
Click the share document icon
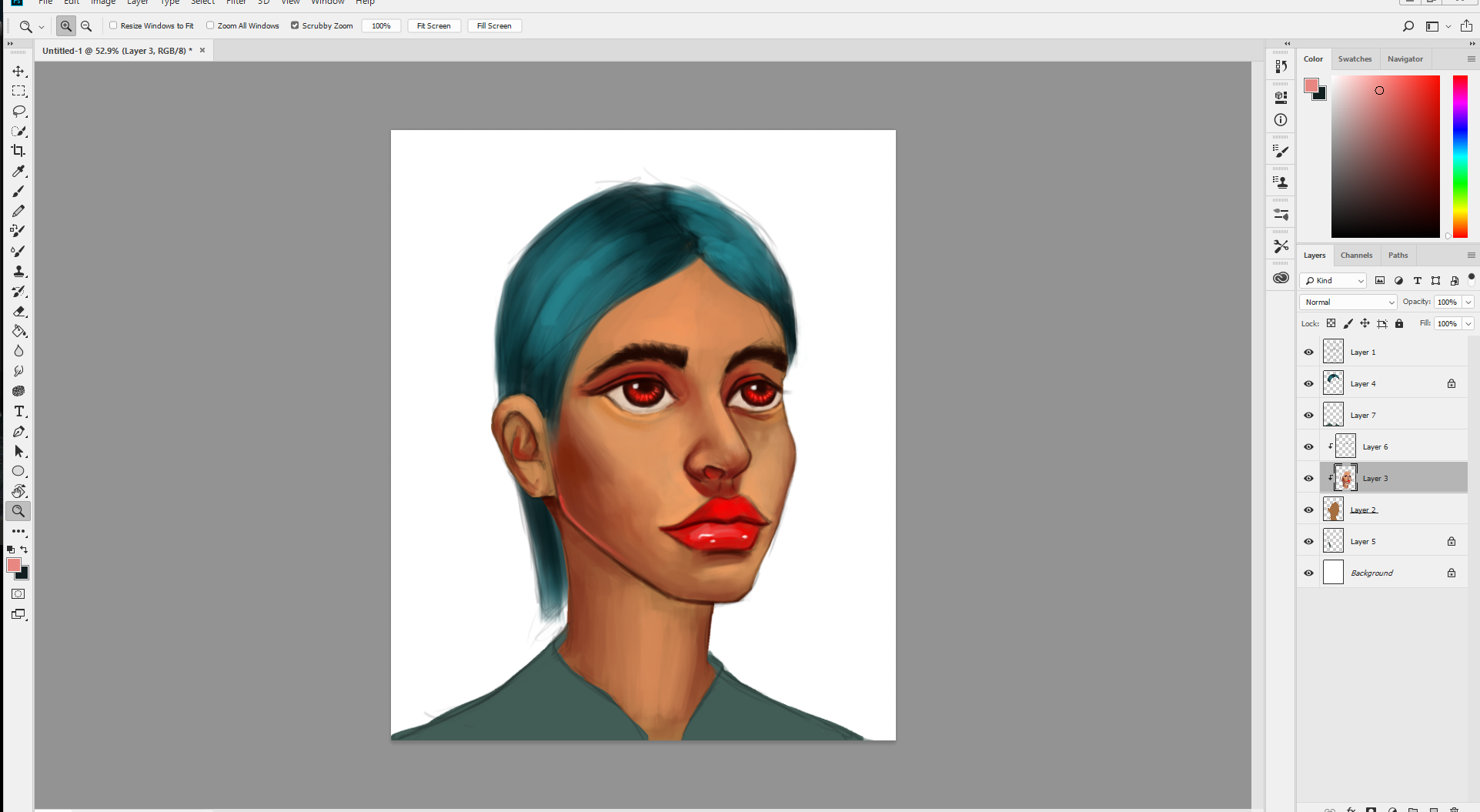[x=1466, y=26]
